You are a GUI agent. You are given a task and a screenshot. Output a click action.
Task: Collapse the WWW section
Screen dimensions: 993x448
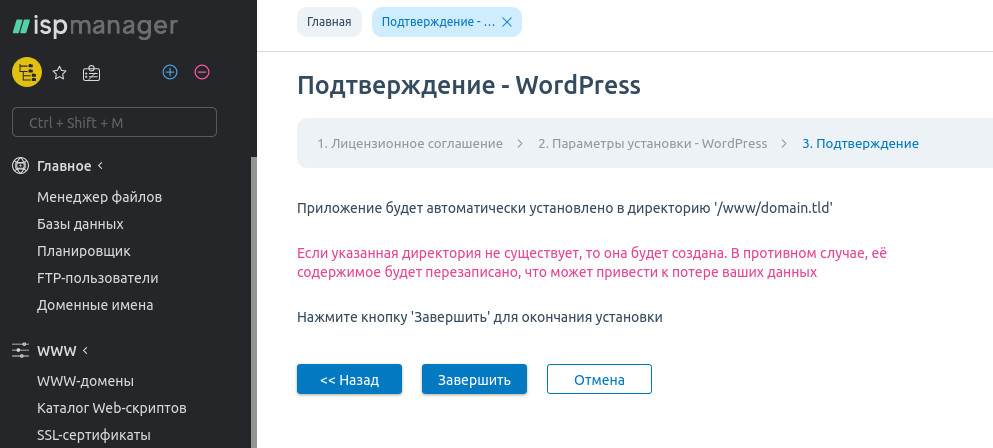pos(85,351)
